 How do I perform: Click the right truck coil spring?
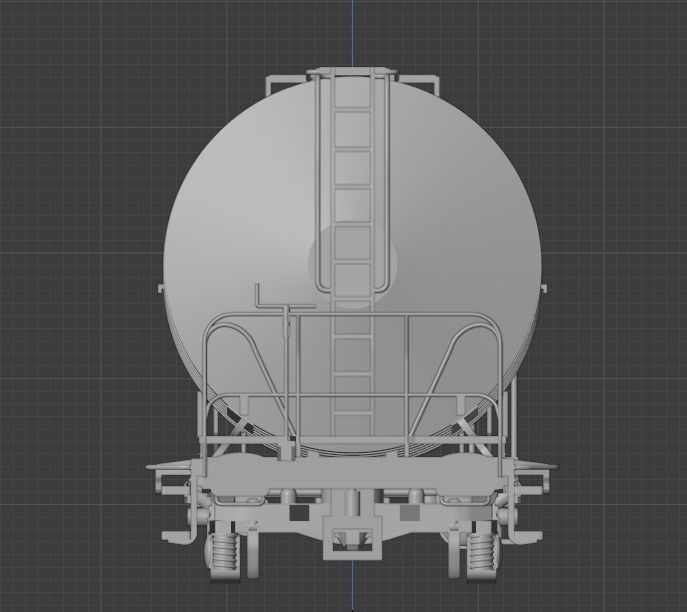(x=481, y=552)
